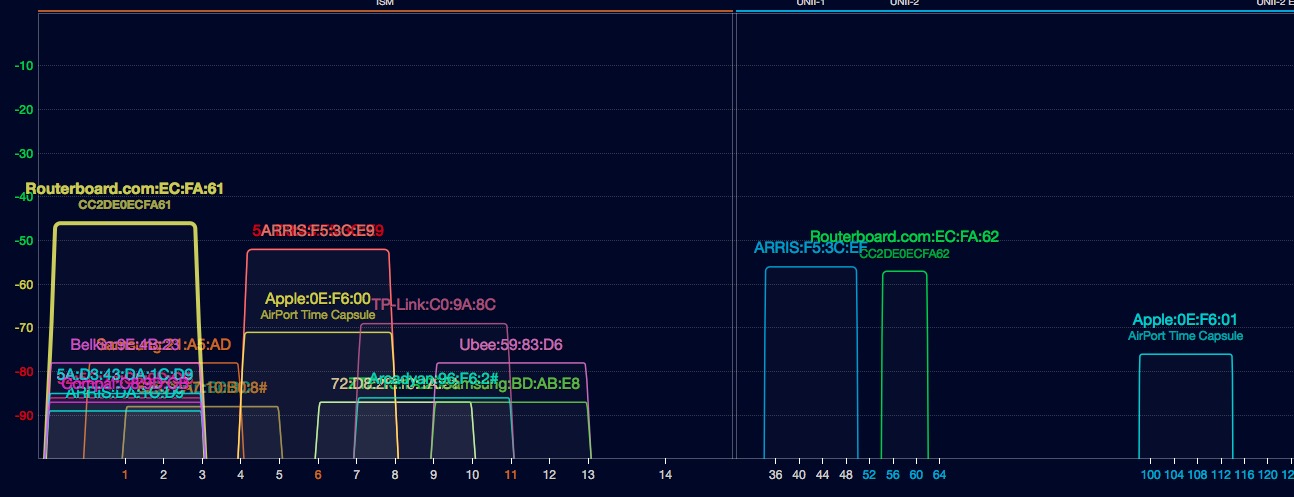Select the Arcadyan:96:F6:2# network label

pyautogui.click(x=434, y=379)
